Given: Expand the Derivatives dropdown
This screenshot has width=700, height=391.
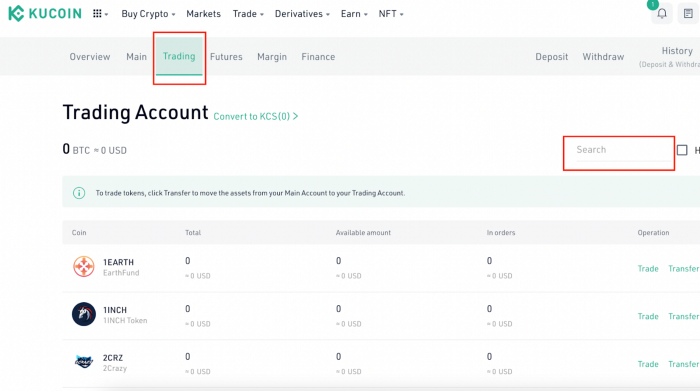Looking at the screenshot, I should tap(302, 14).
